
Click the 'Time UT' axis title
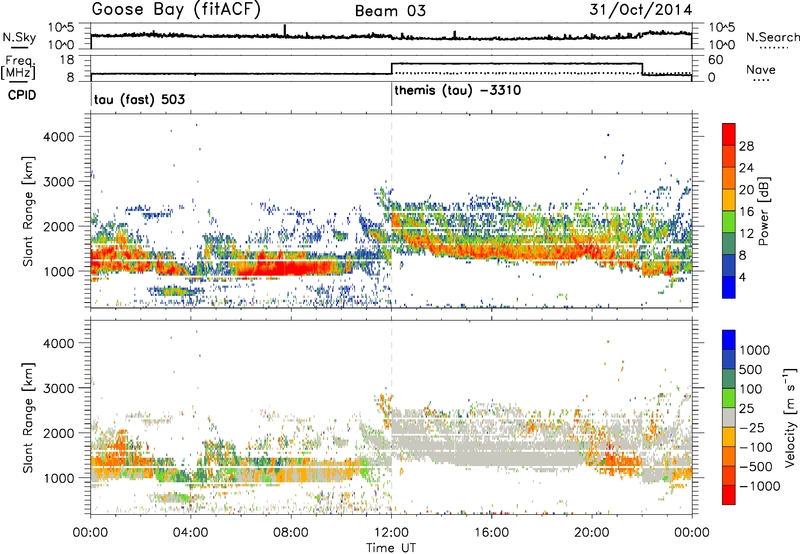point(391,548)
